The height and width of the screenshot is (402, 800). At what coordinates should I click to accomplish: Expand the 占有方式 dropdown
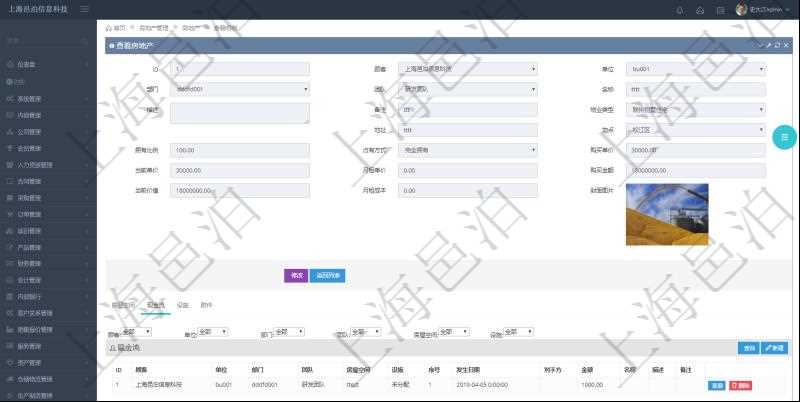coord(467,149)
